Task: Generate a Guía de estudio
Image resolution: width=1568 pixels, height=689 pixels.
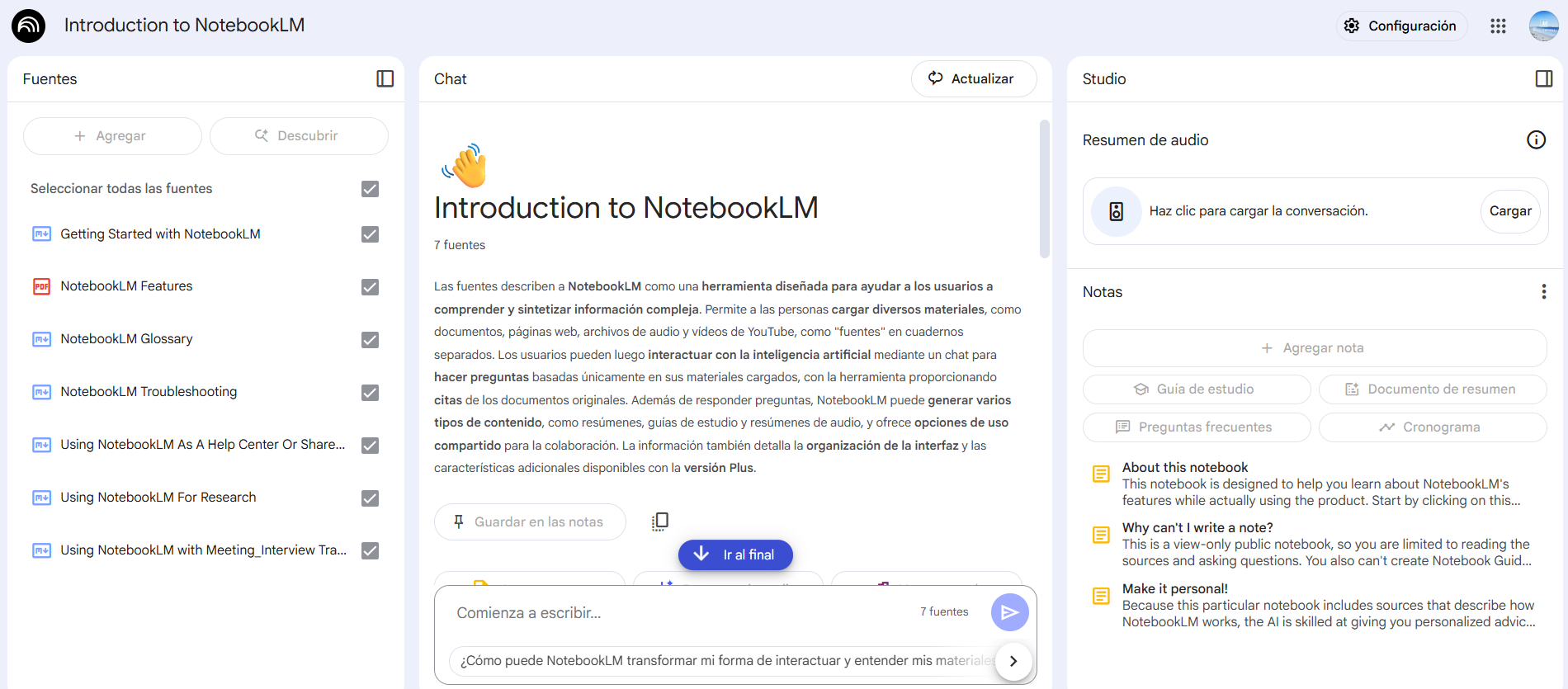Action: click(1197, 389)
